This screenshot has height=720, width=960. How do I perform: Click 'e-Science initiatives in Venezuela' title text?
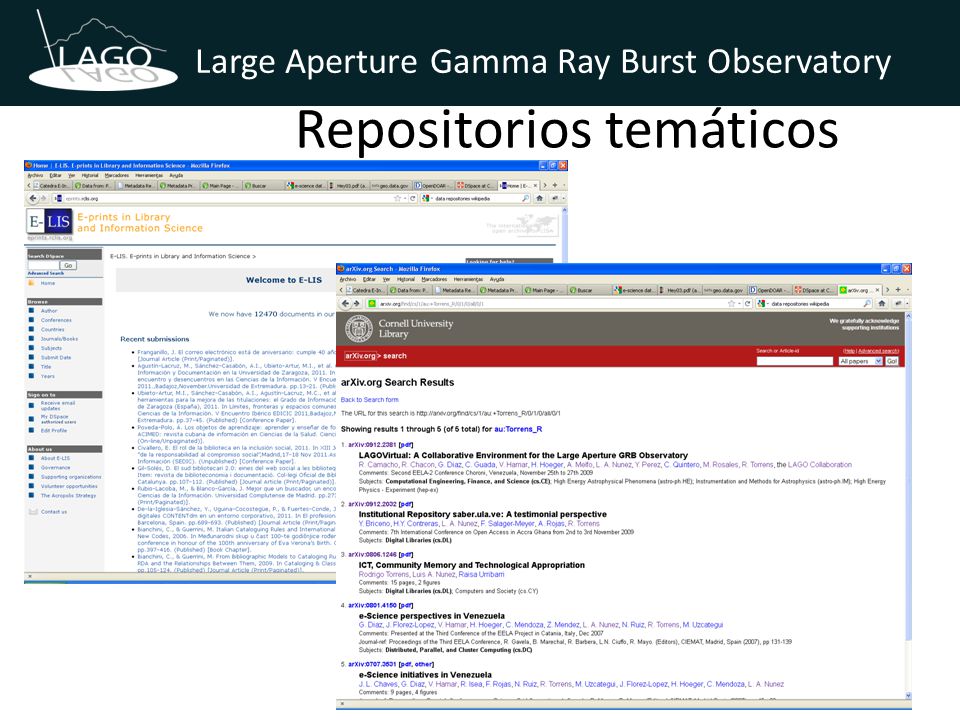(x=425, y=675)
